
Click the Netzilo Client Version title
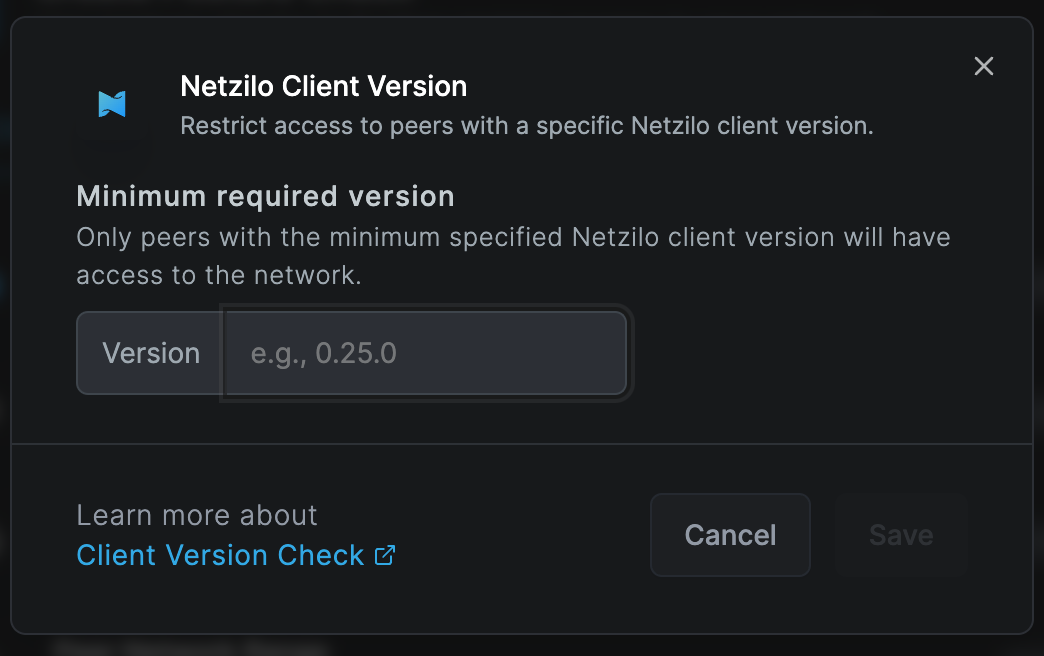(324, 87)
